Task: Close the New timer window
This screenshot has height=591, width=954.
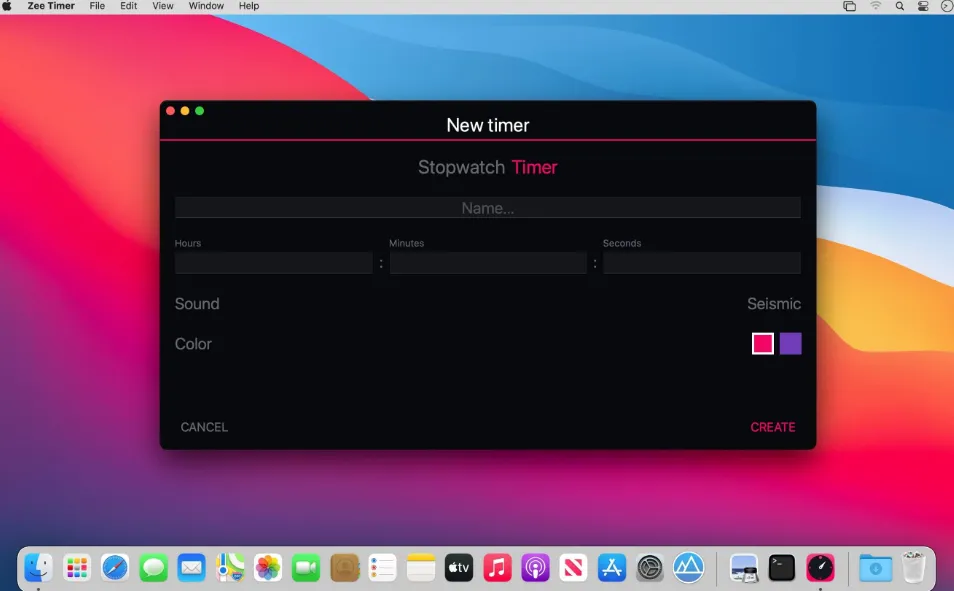Action: 170,111
